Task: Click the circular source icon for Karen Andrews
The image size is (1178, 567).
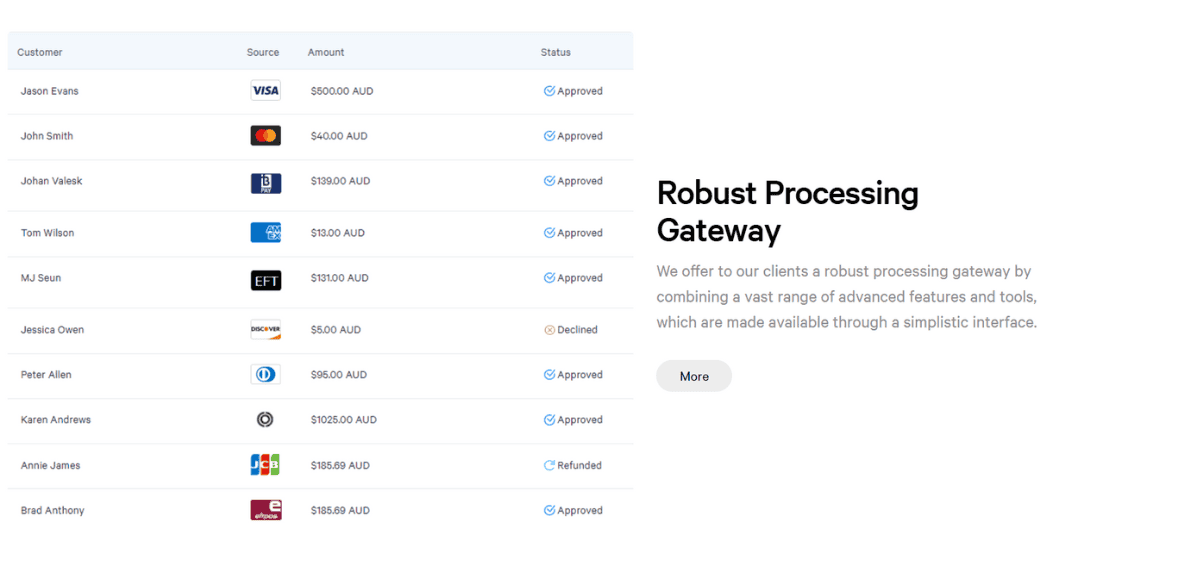Action: [265, 420]
